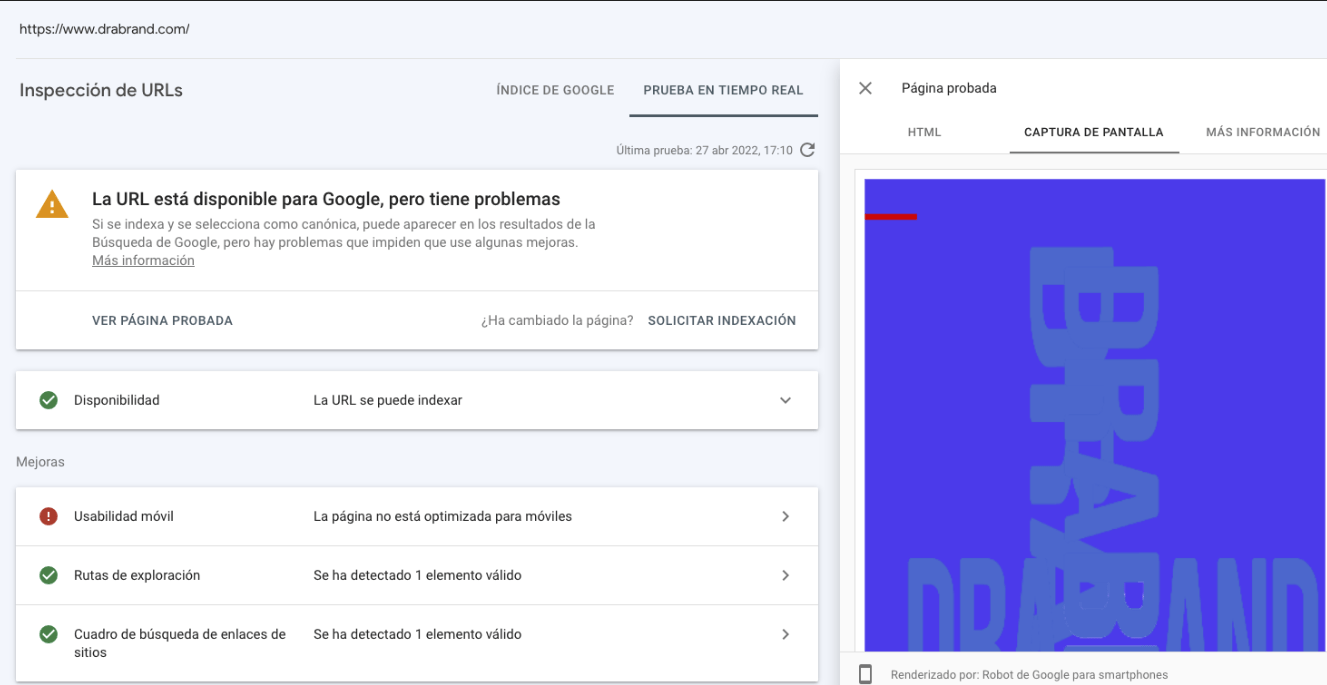This screenshot has width=1327, height=685.
Task: Click Se ha detectado 1 elemento válido for Rutas
Action: pos(417,575)
